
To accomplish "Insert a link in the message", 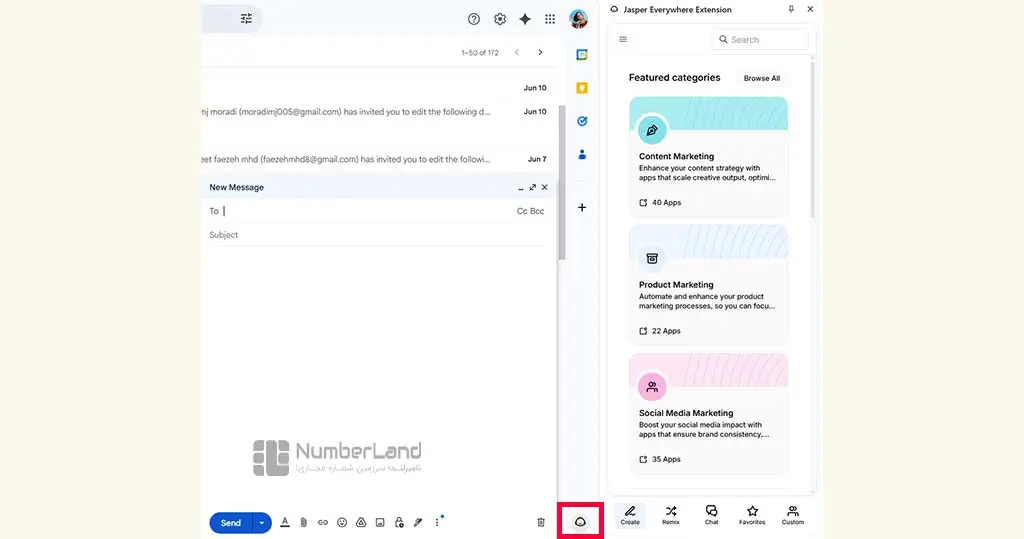I will pyautogui.click(x=323, y=523).
